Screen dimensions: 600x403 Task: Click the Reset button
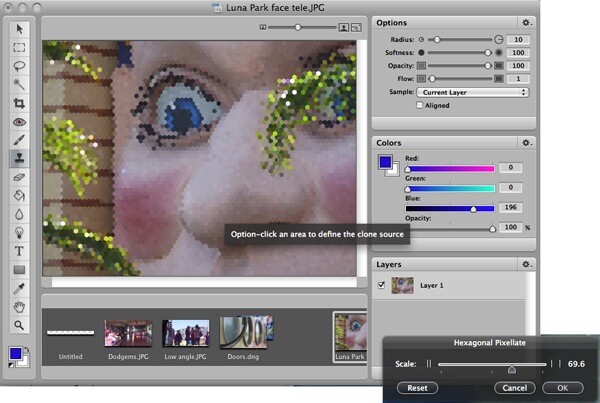[417, 388]
